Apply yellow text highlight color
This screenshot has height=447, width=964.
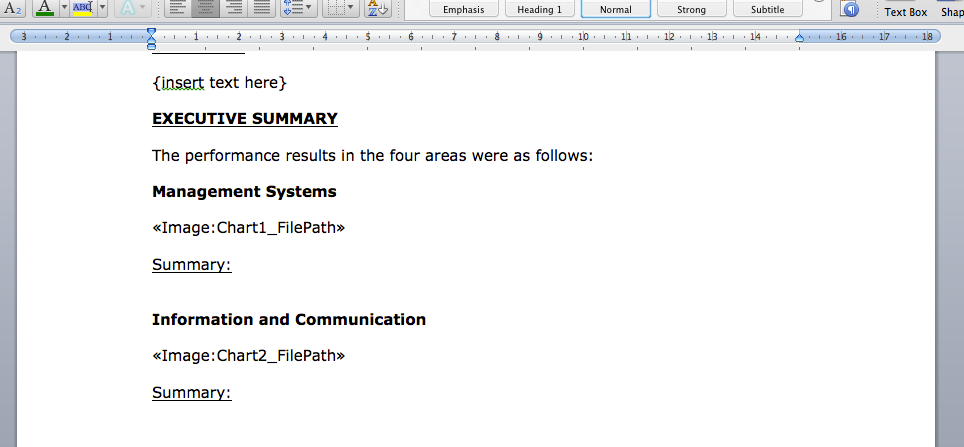tap(82, 8)
